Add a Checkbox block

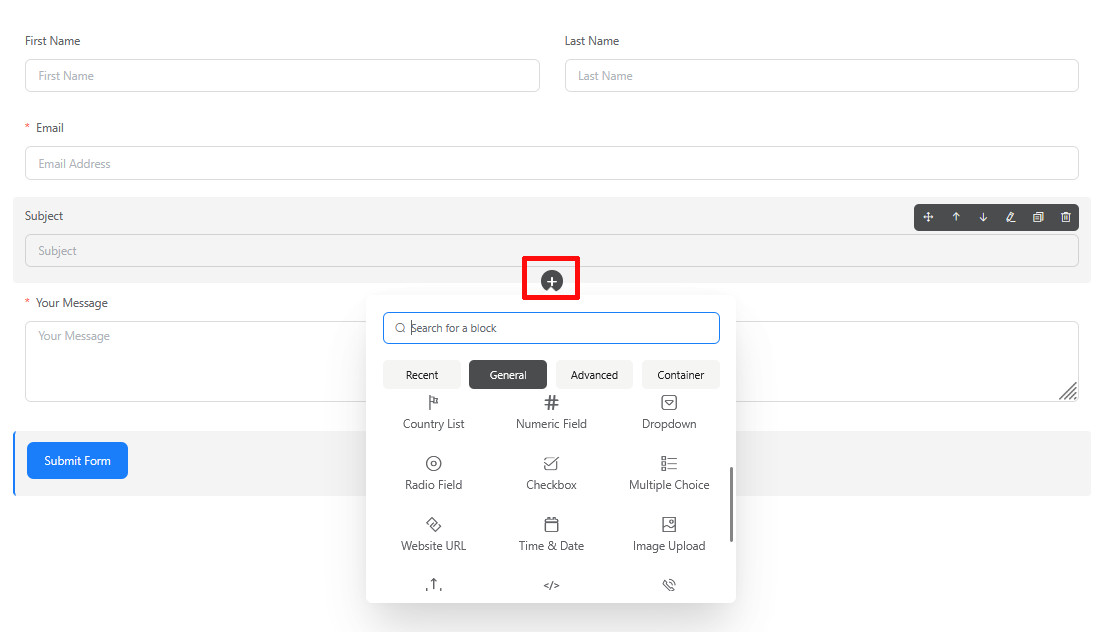tap(552, 474)
